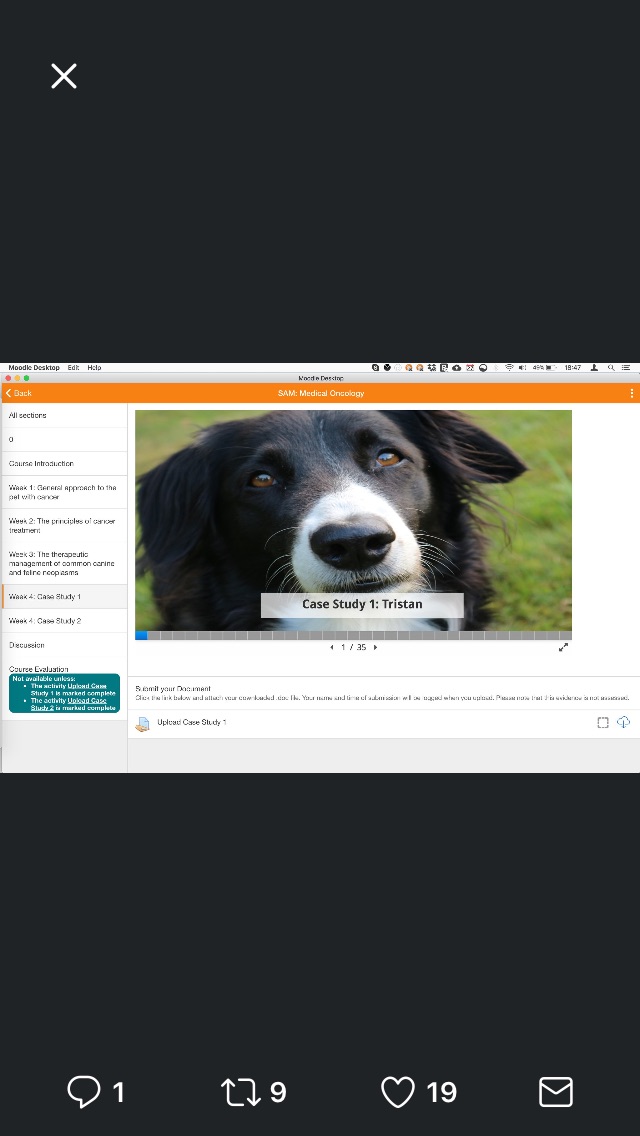Expand the slideshow to fullscreen

563,647
